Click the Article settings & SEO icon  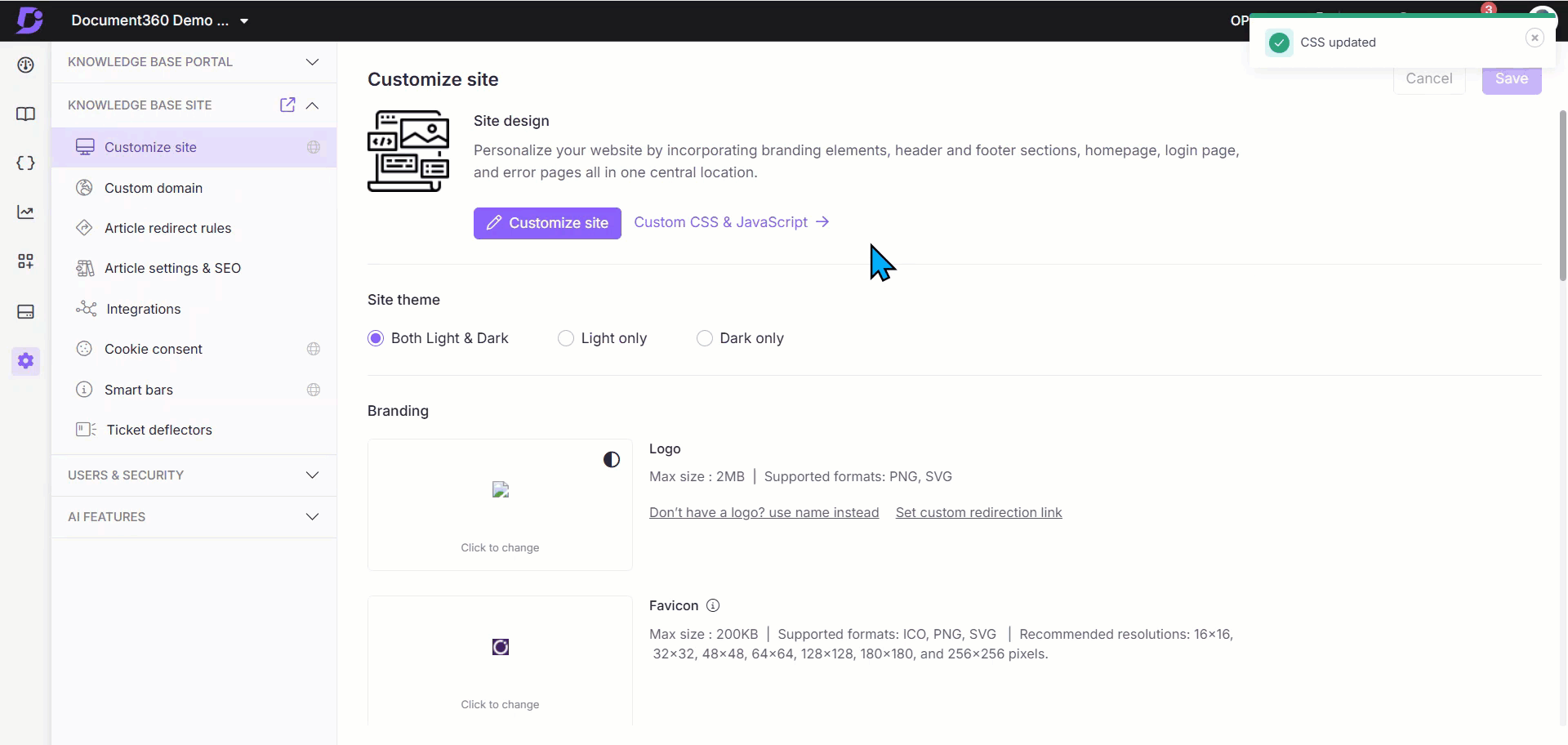click(85, 268)
